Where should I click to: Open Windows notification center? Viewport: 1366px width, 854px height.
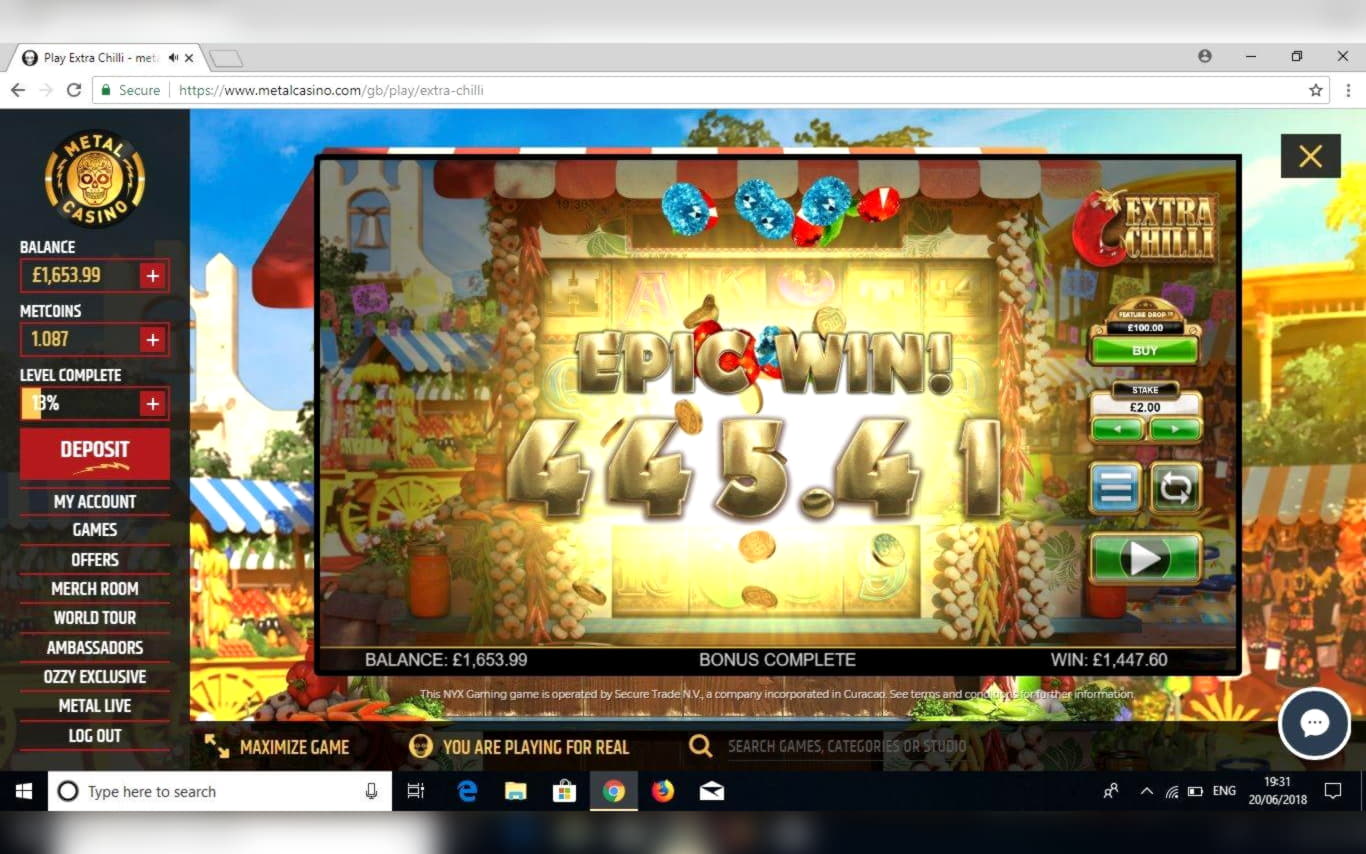(1332, 791)
